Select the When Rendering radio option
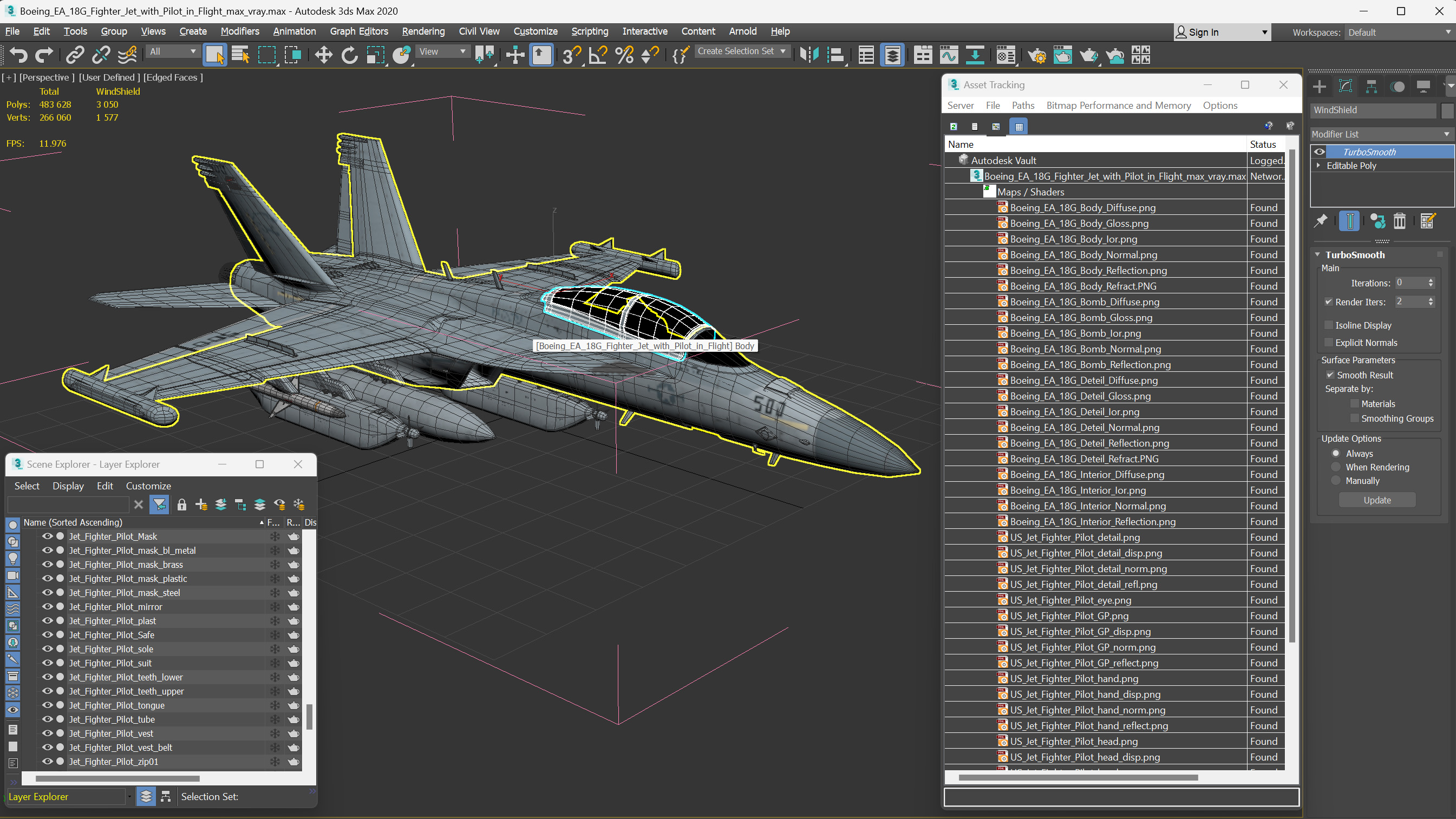The image size is (1456, 819). (x=1336, y=467)
